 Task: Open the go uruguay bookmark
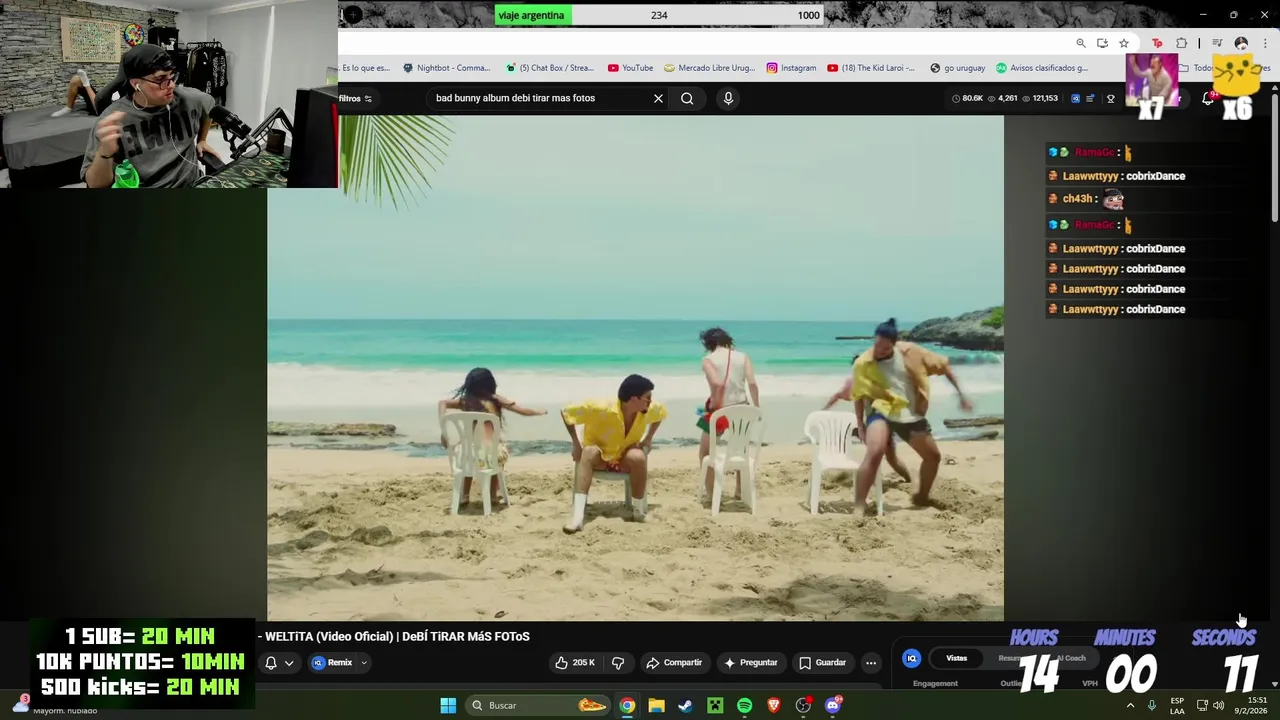(957, 68)
